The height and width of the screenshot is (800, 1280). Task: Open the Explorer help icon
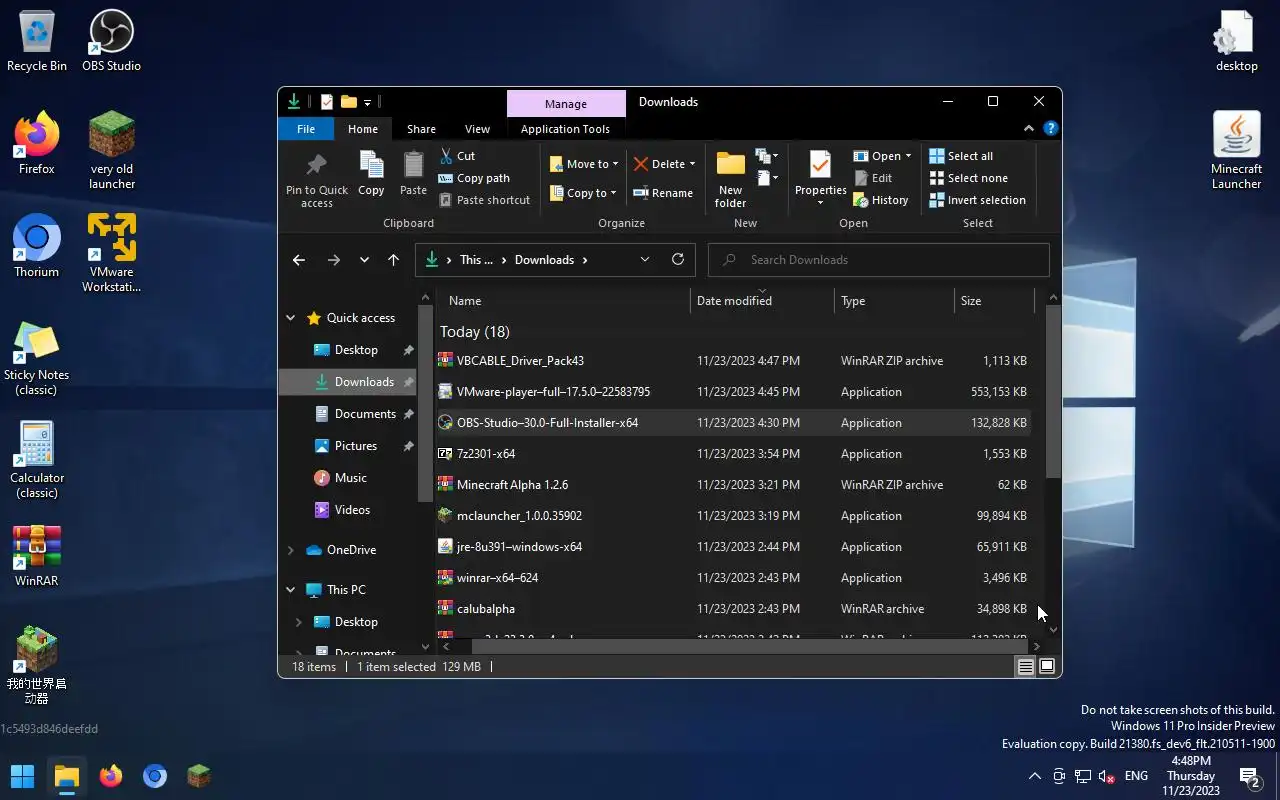1050,128
